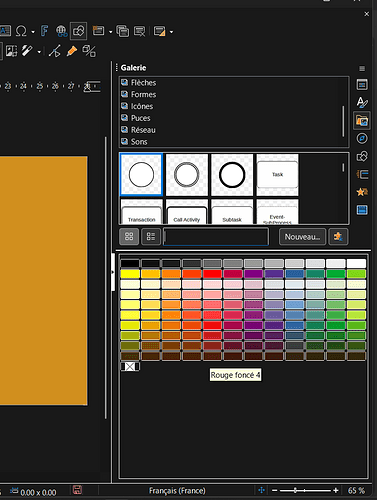Open the image filter dropdown arrow

(x=39, y=52)
